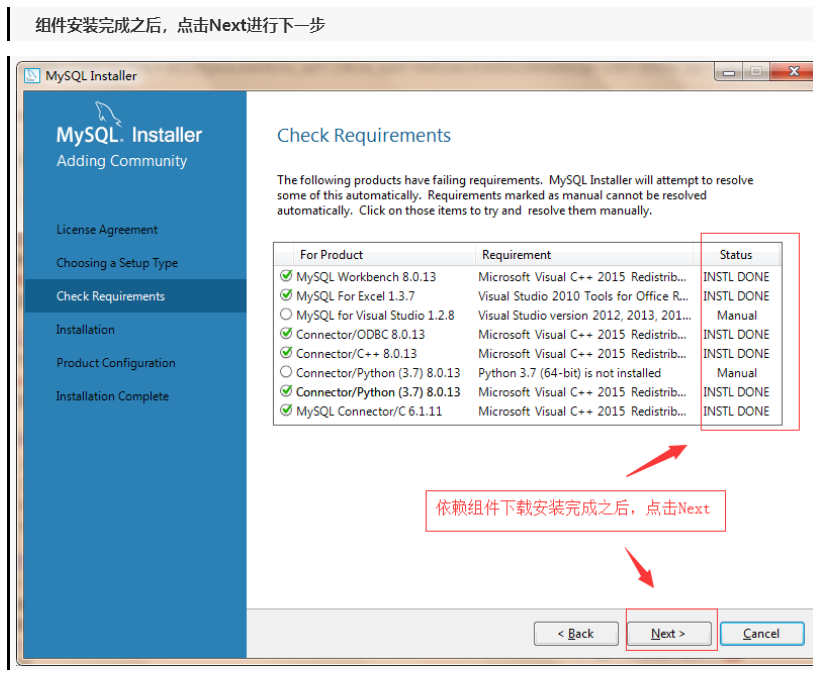
Task: Click INSTL DONE status of MySQL Workbench
Action: [736, 277]
